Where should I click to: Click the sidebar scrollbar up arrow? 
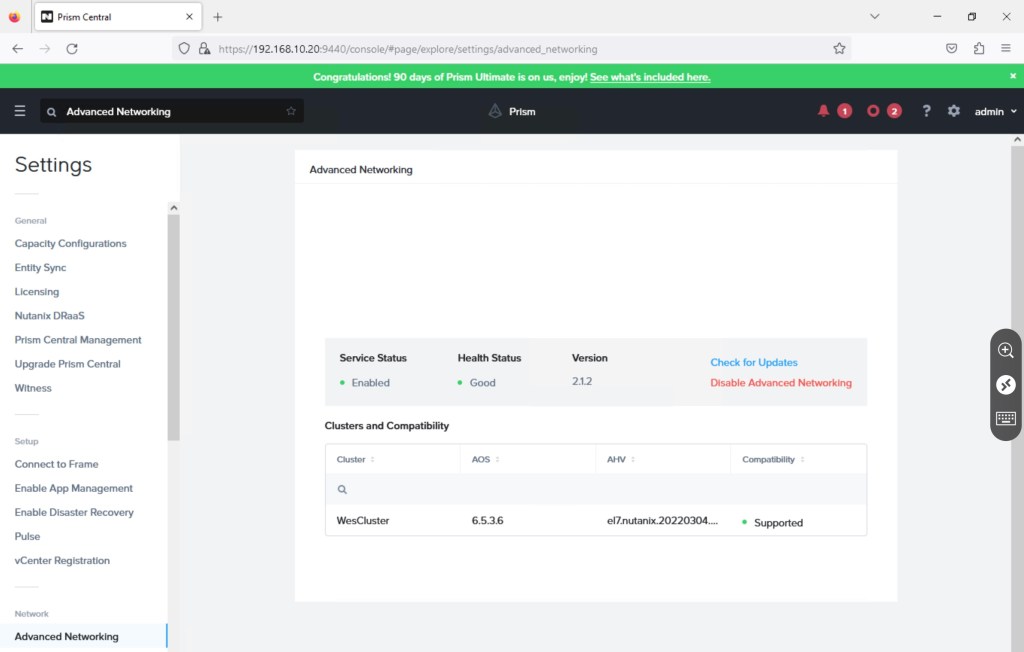click(173, 208)
